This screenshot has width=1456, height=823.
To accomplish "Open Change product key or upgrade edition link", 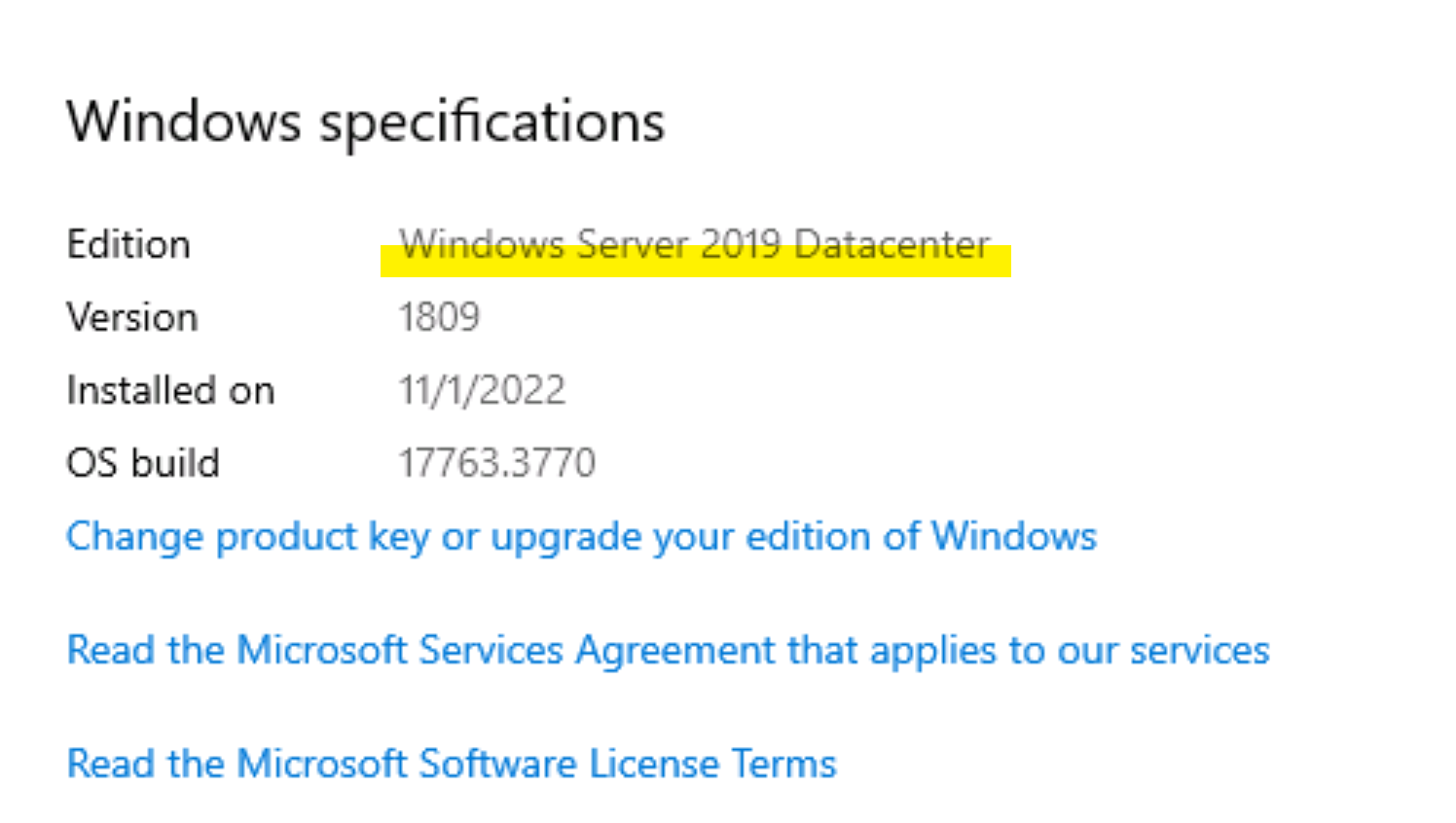I will point(581,537).
